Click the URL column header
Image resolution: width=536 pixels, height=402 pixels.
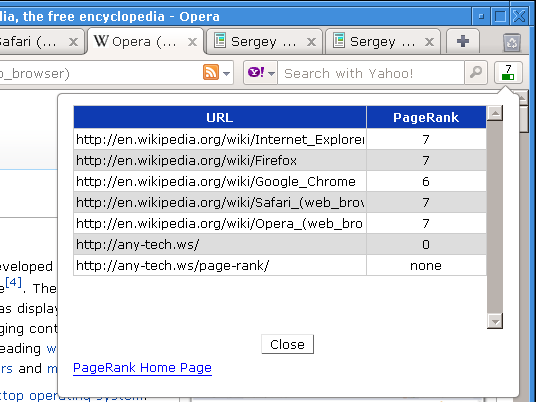point(220,117)
